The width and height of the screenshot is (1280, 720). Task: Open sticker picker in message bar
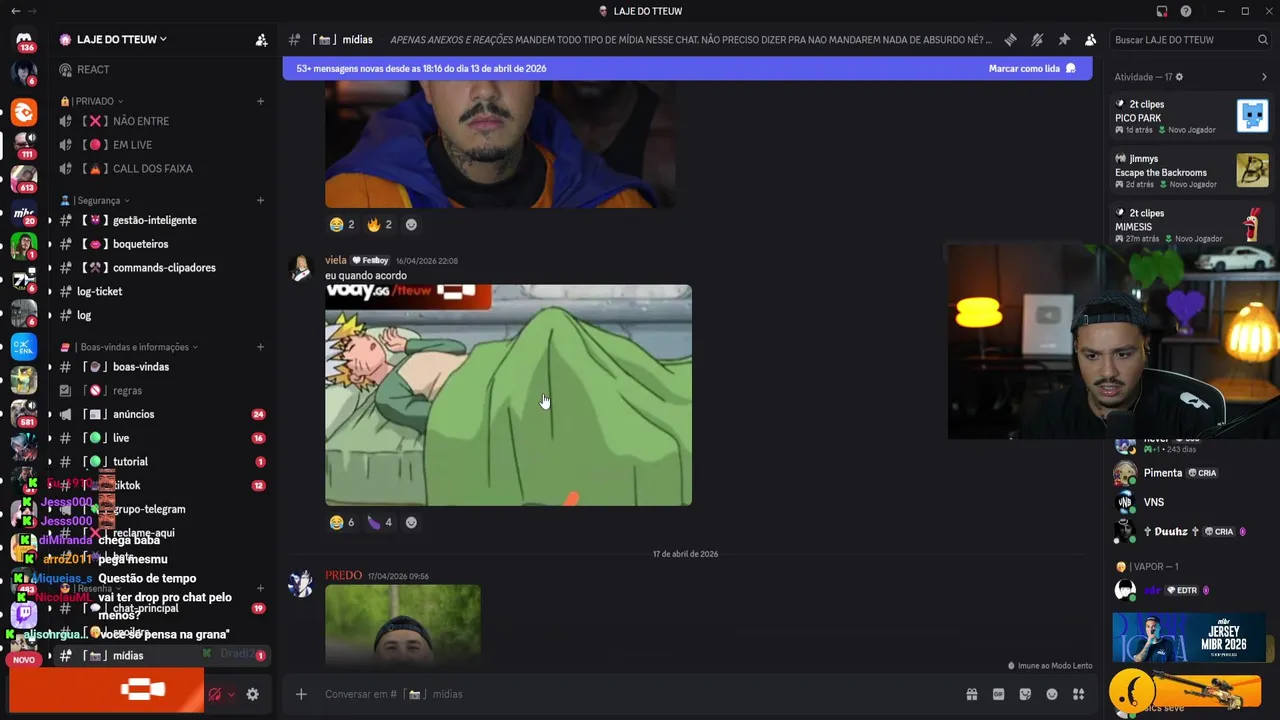coord(1025,694)
